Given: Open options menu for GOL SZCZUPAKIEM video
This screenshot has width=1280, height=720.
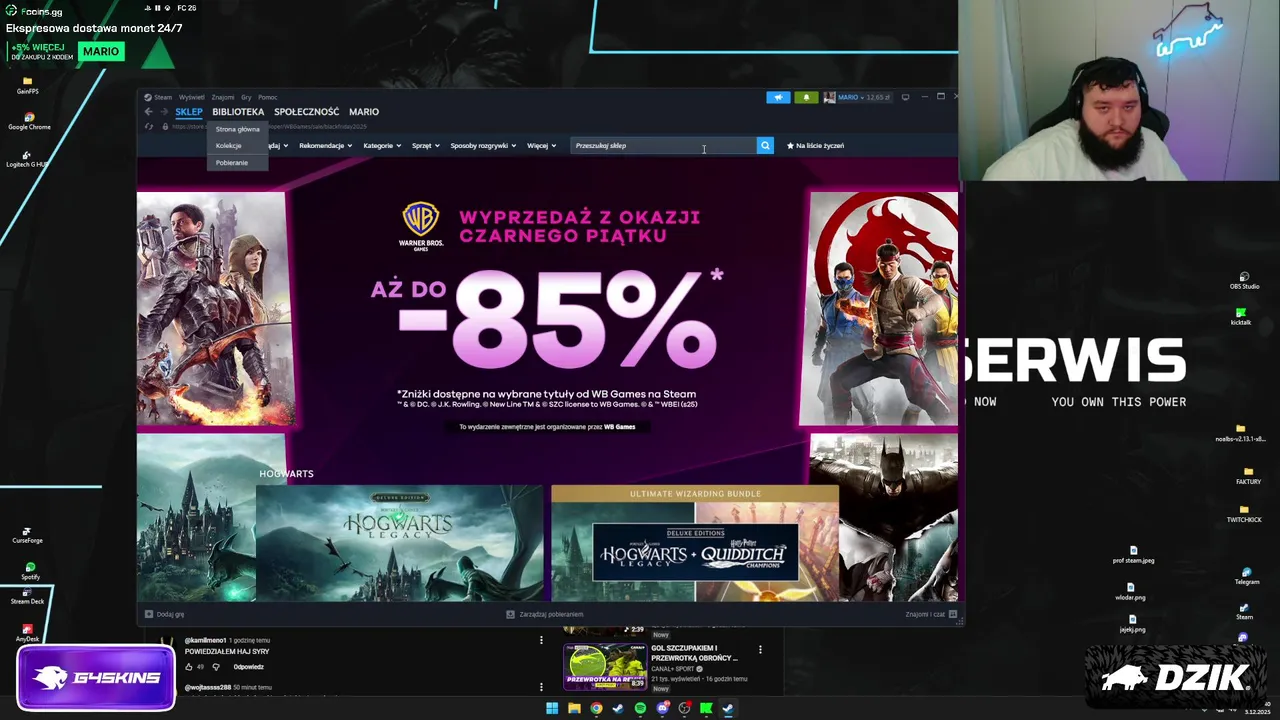Looking at the screenshot, I should click(760, 650).
